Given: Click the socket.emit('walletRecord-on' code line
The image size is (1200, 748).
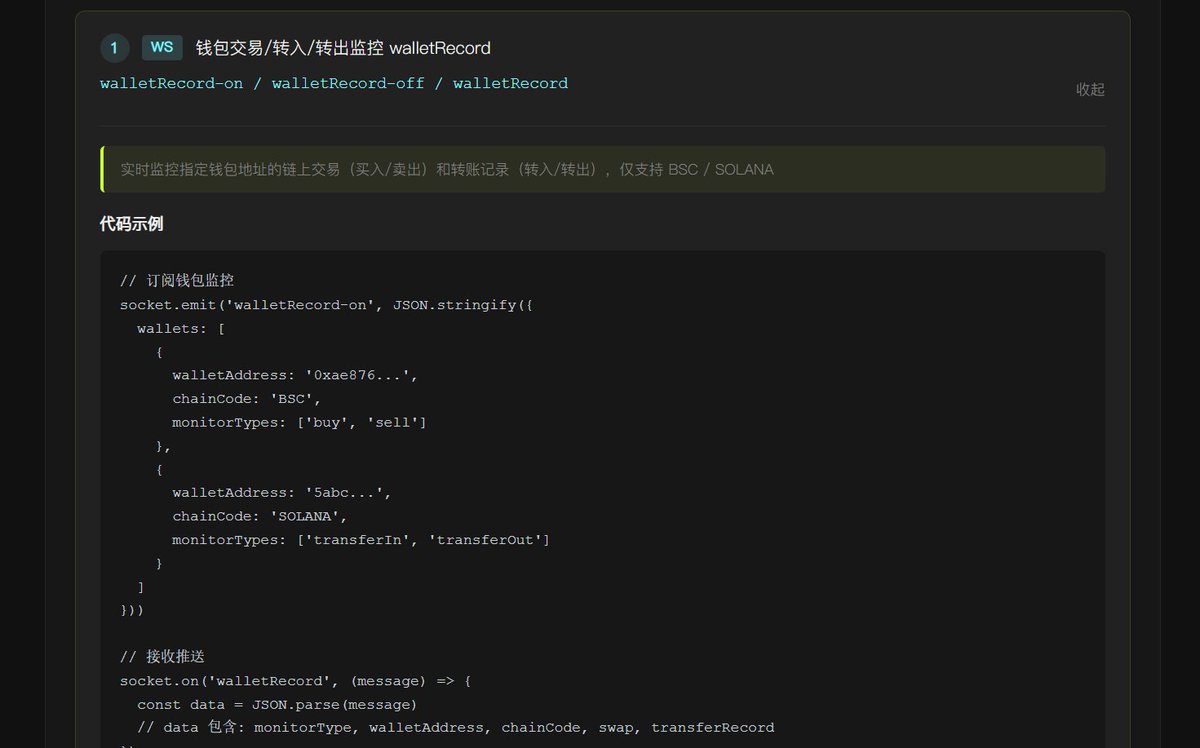Looking at the screenshot, I should (x=326, y=305).
